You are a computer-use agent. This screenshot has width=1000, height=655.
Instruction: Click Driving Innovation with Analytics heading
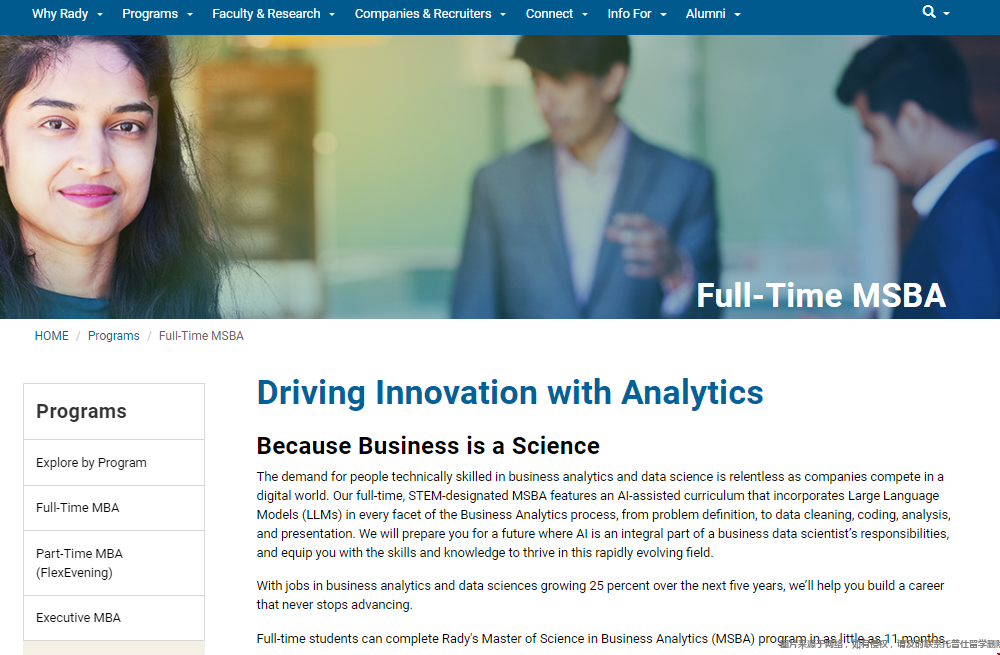(510, 392)
